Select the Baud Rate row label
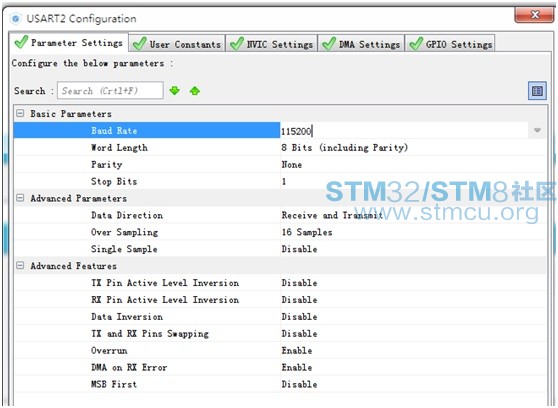This screenshot has height=408, width=558. click(x=114, y=131)
